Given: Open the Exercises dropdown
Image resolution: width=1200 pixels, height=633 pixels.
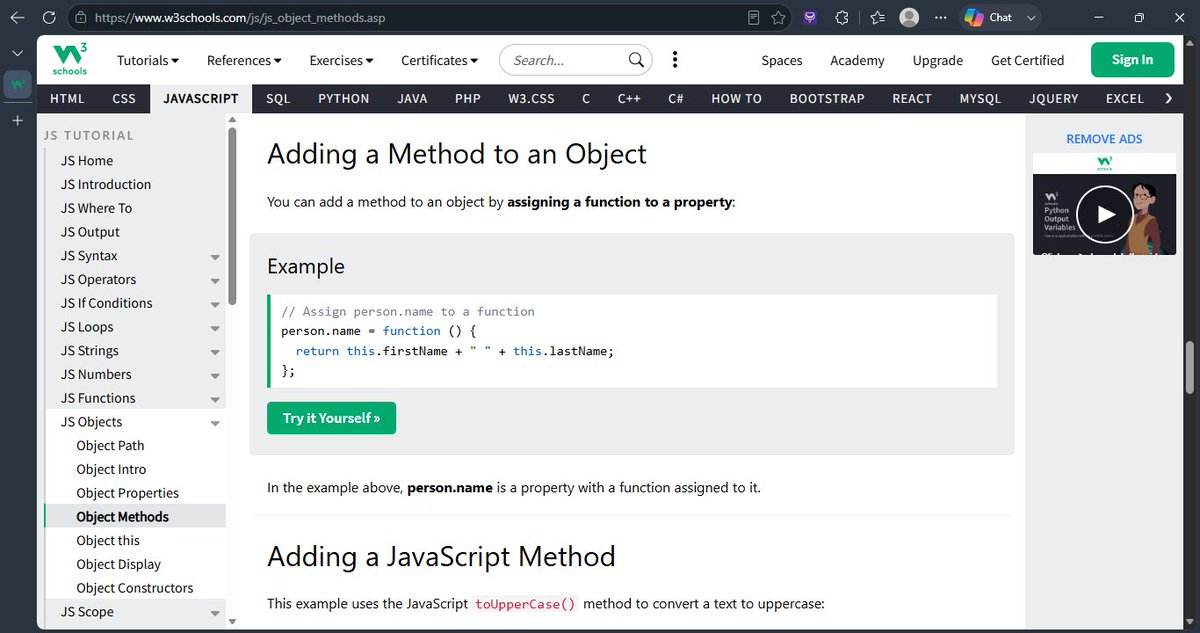Looking at the screenshot, I should [341, 60].
